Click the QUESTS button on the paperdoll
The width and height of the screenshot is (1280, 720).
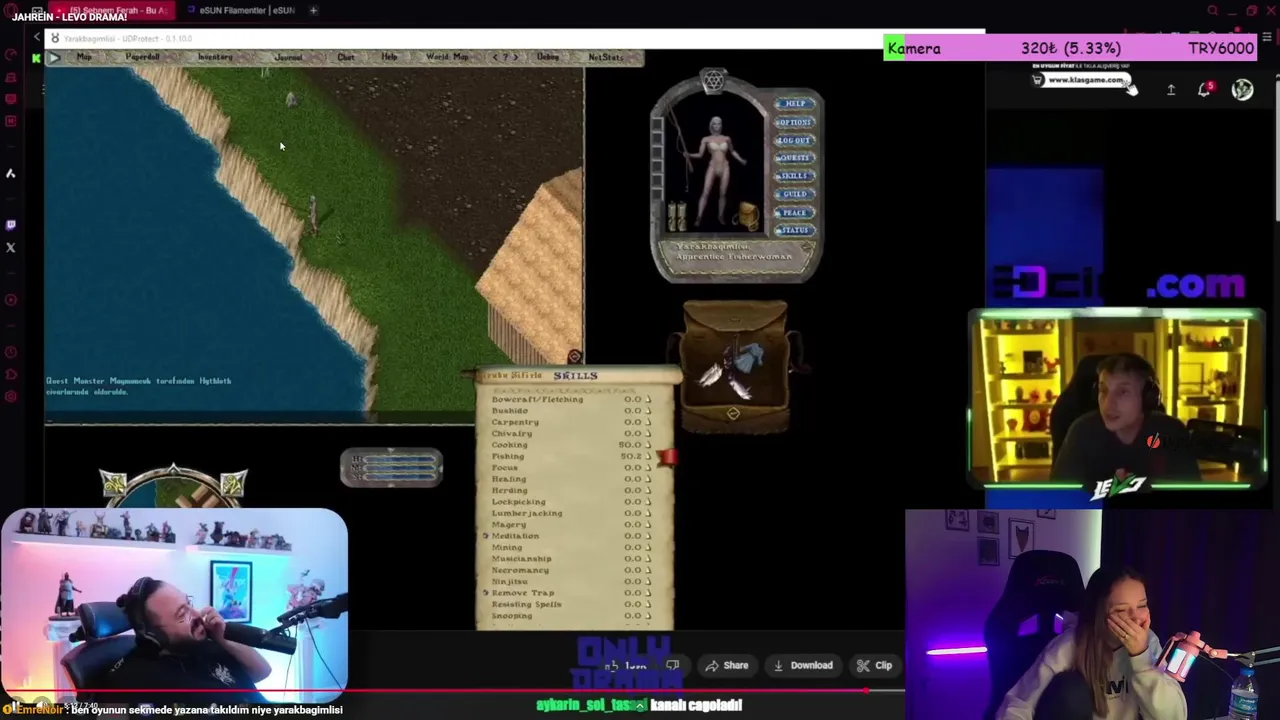pos(795,158)
